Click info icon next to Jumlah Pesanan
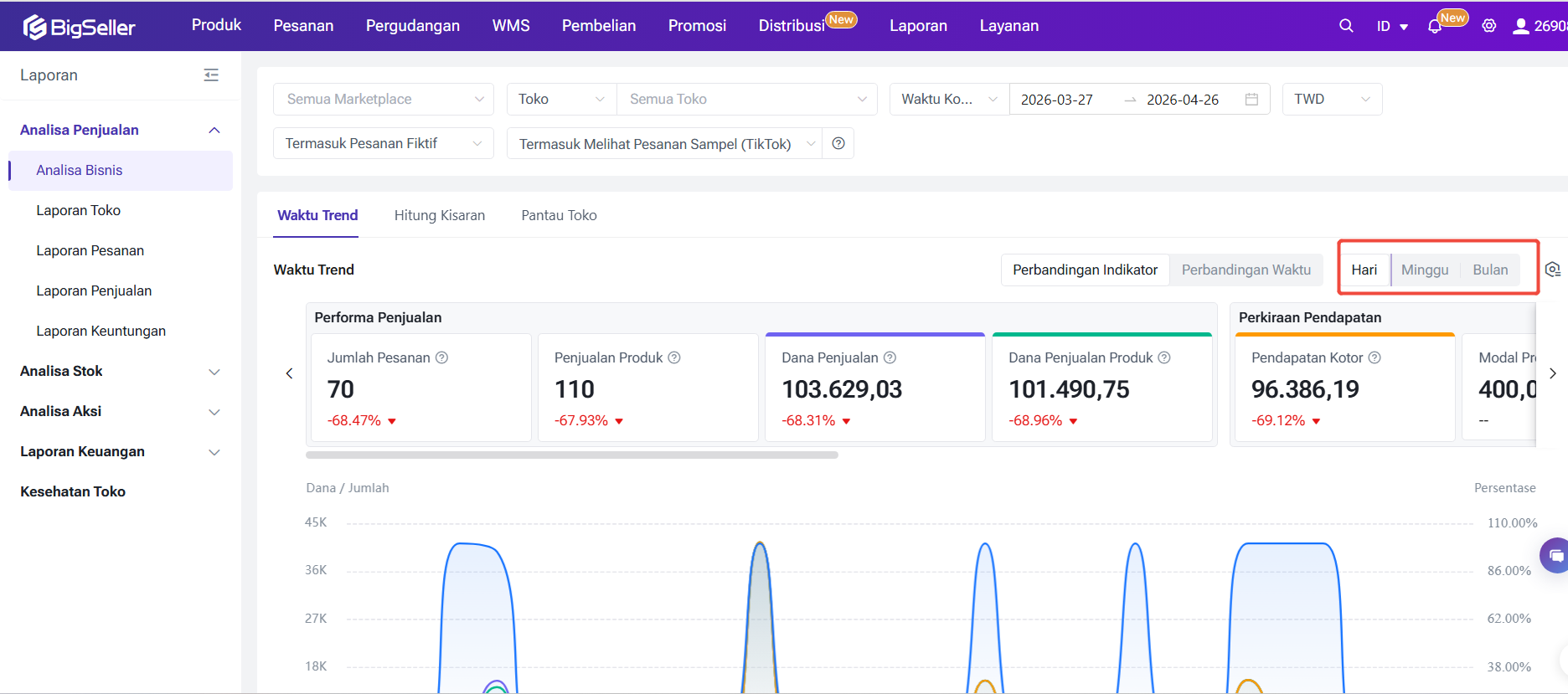The image size is (1568, 694). (442, 357)
